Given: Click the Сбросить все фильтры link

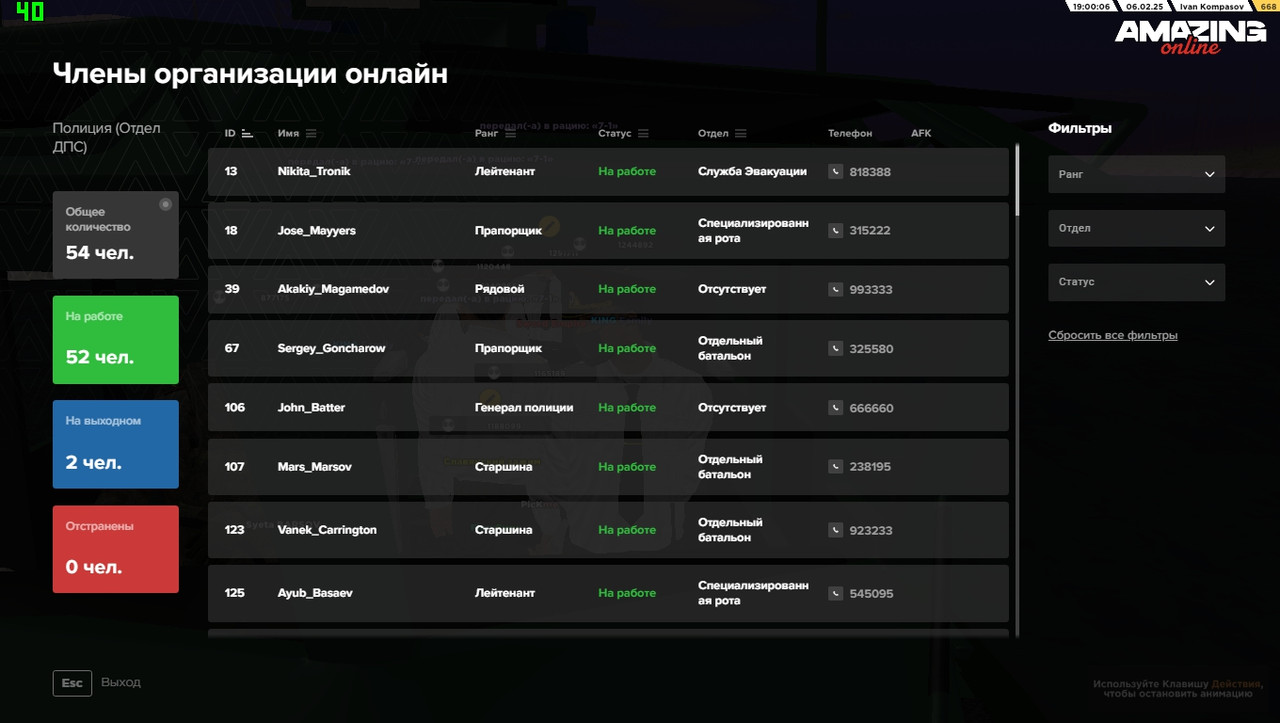Looking at the screenshot, I should coord(1113,335).
